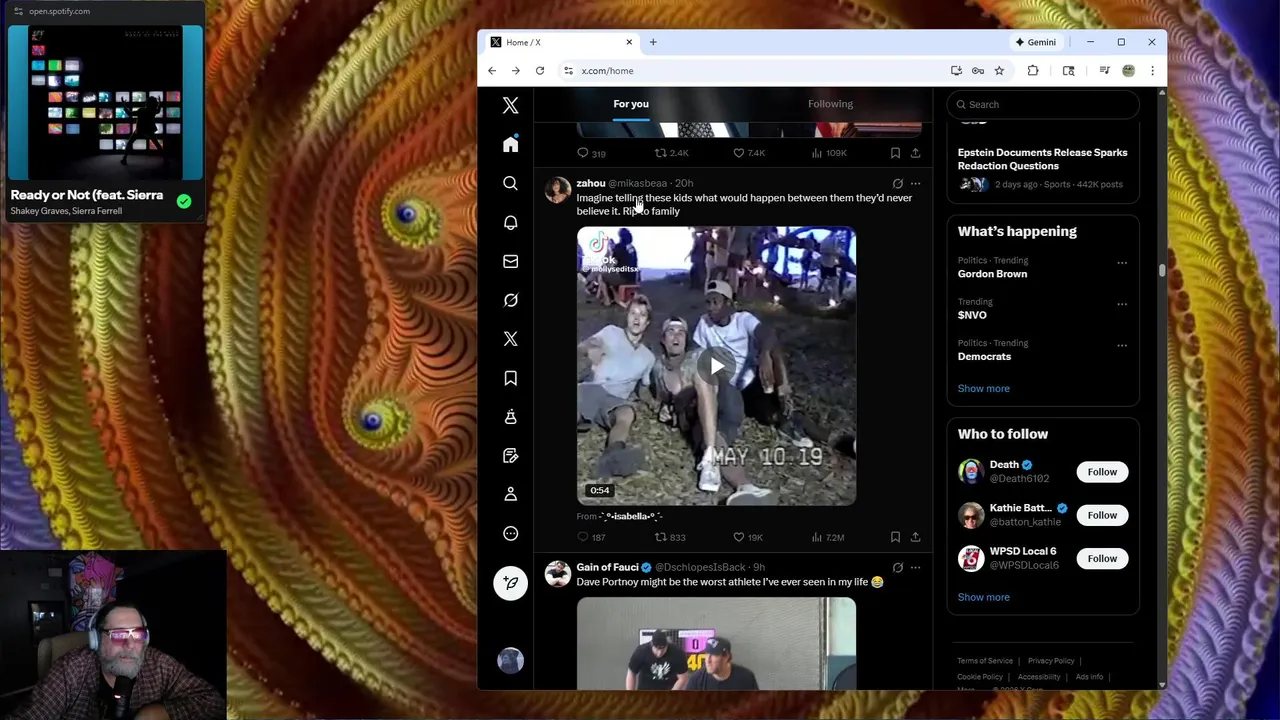
Task: Open Ads info footer dropdown
Action: [1089, 677]
